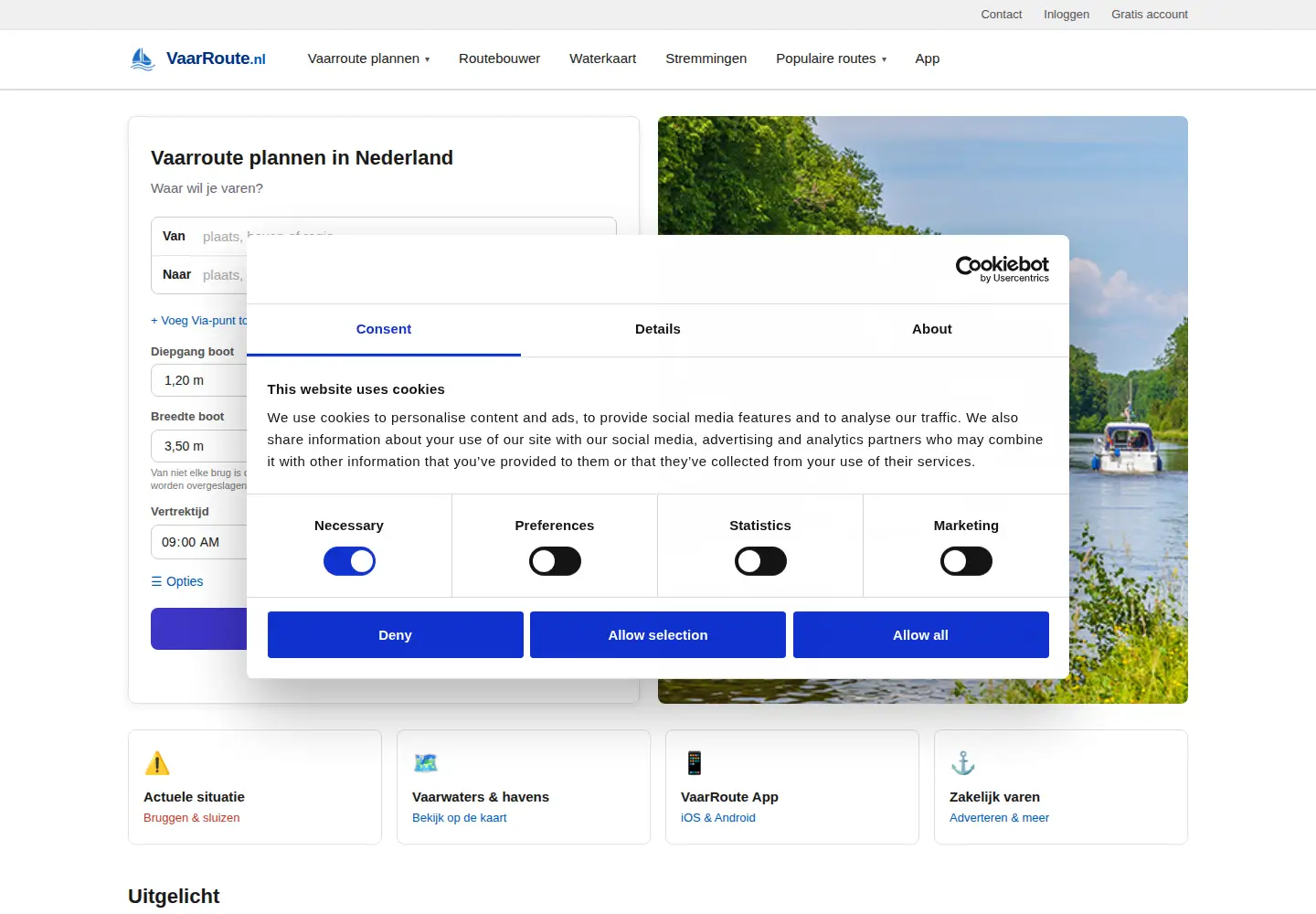Click the Gratis account link

1150,15
